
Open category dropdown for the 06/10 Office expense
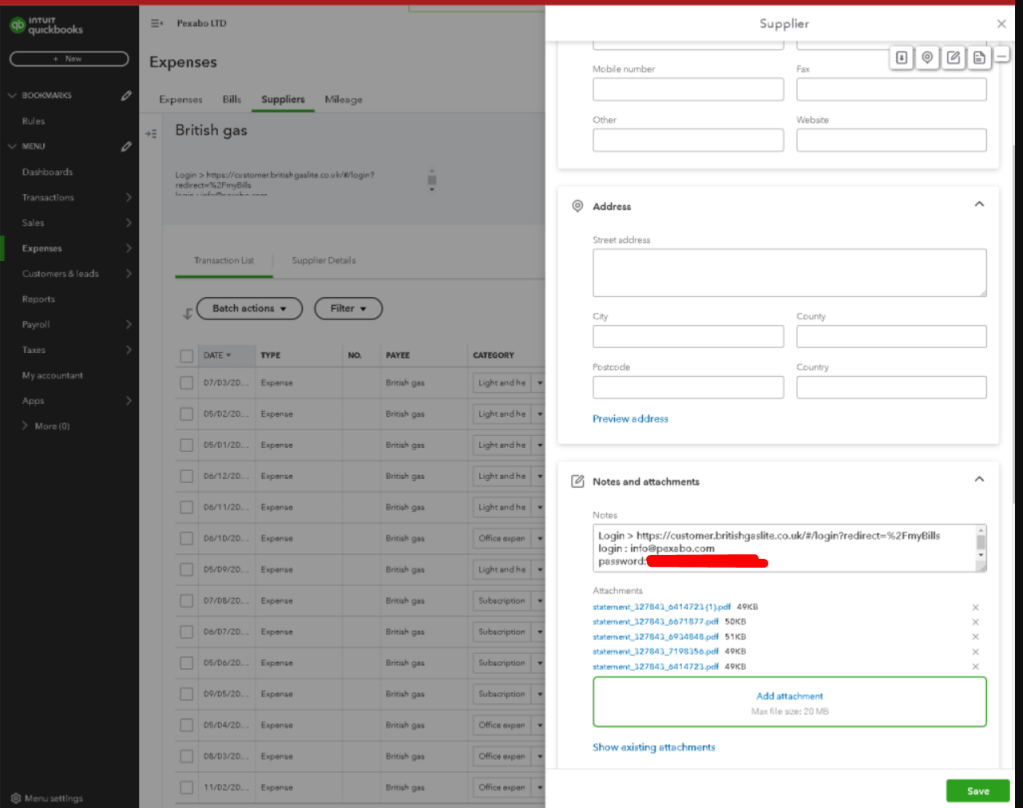pos(540,538)
